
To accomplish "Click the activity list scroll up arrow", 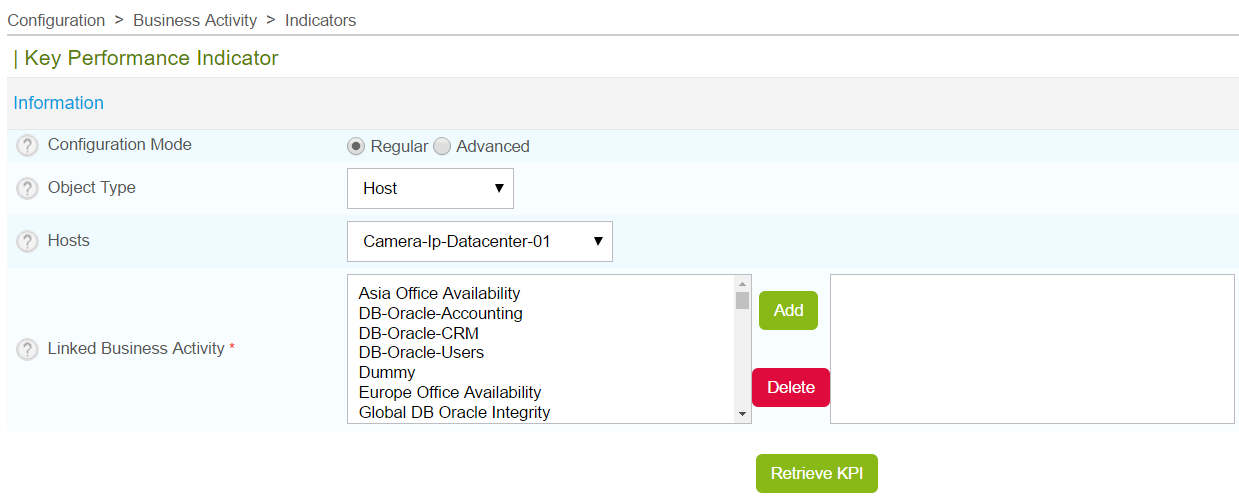I will (742, 283).
